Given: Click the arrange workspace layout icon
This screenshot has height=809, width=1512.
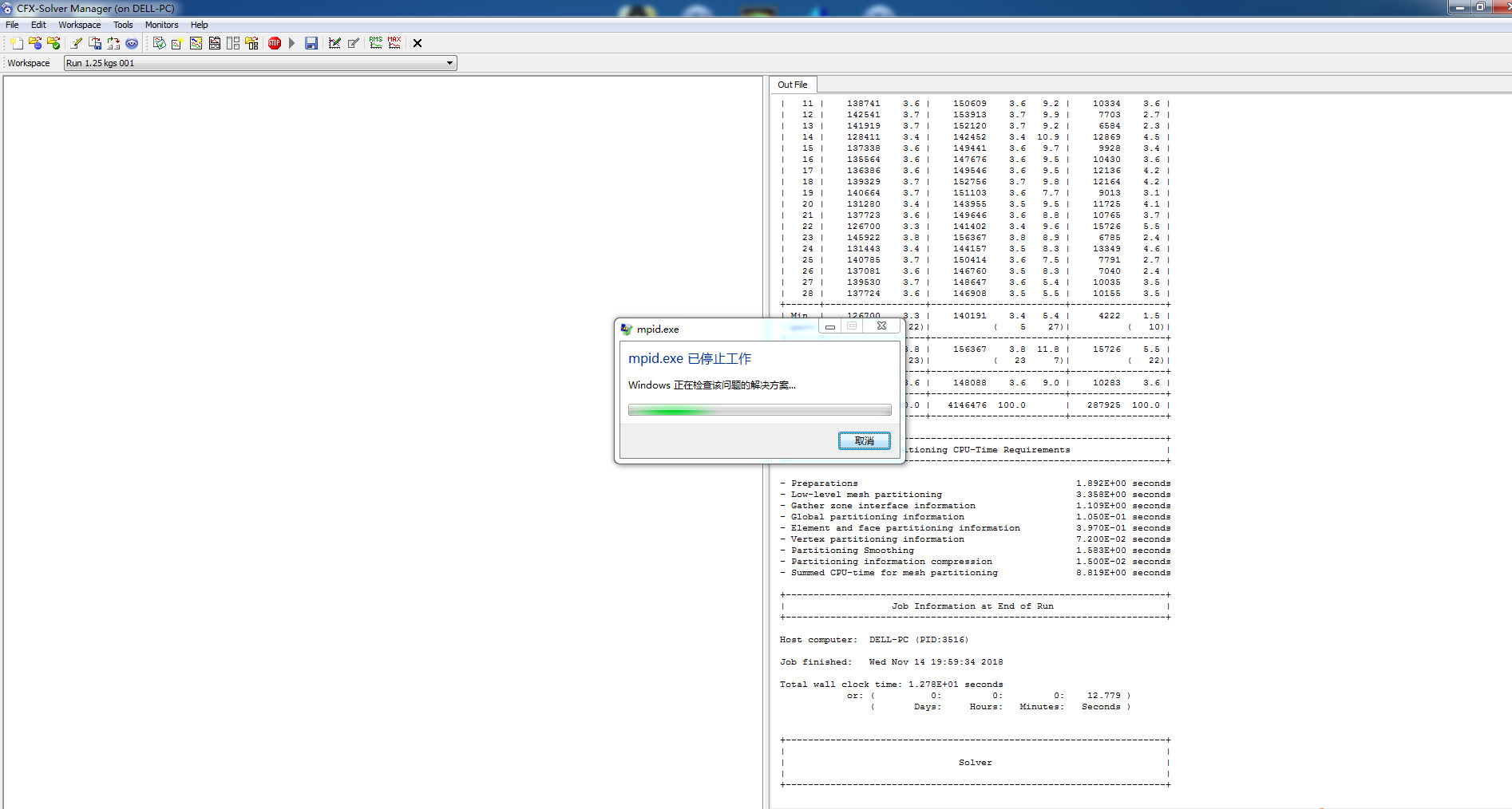Looking at the screenshot, I should [233, 43].
